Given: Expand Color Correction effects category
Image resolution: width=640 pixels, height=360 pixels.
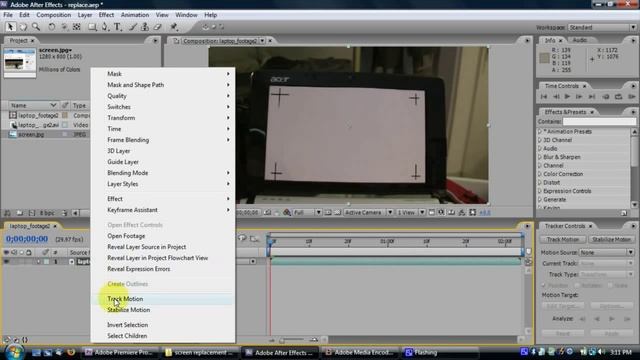Looking at the screenshot, I should (540, 174).
